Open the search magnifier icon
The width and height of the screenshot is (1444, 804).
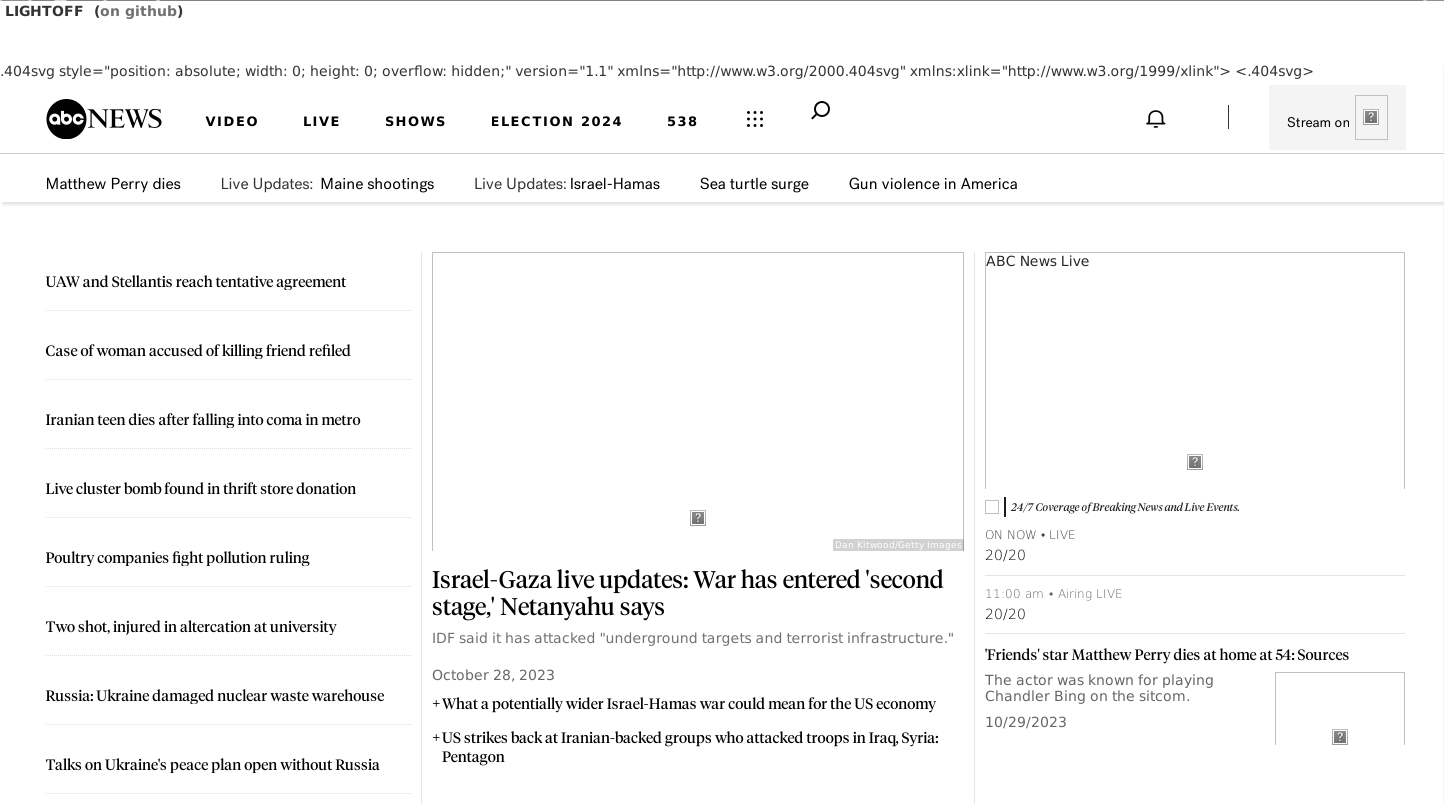tap(820, 110)
